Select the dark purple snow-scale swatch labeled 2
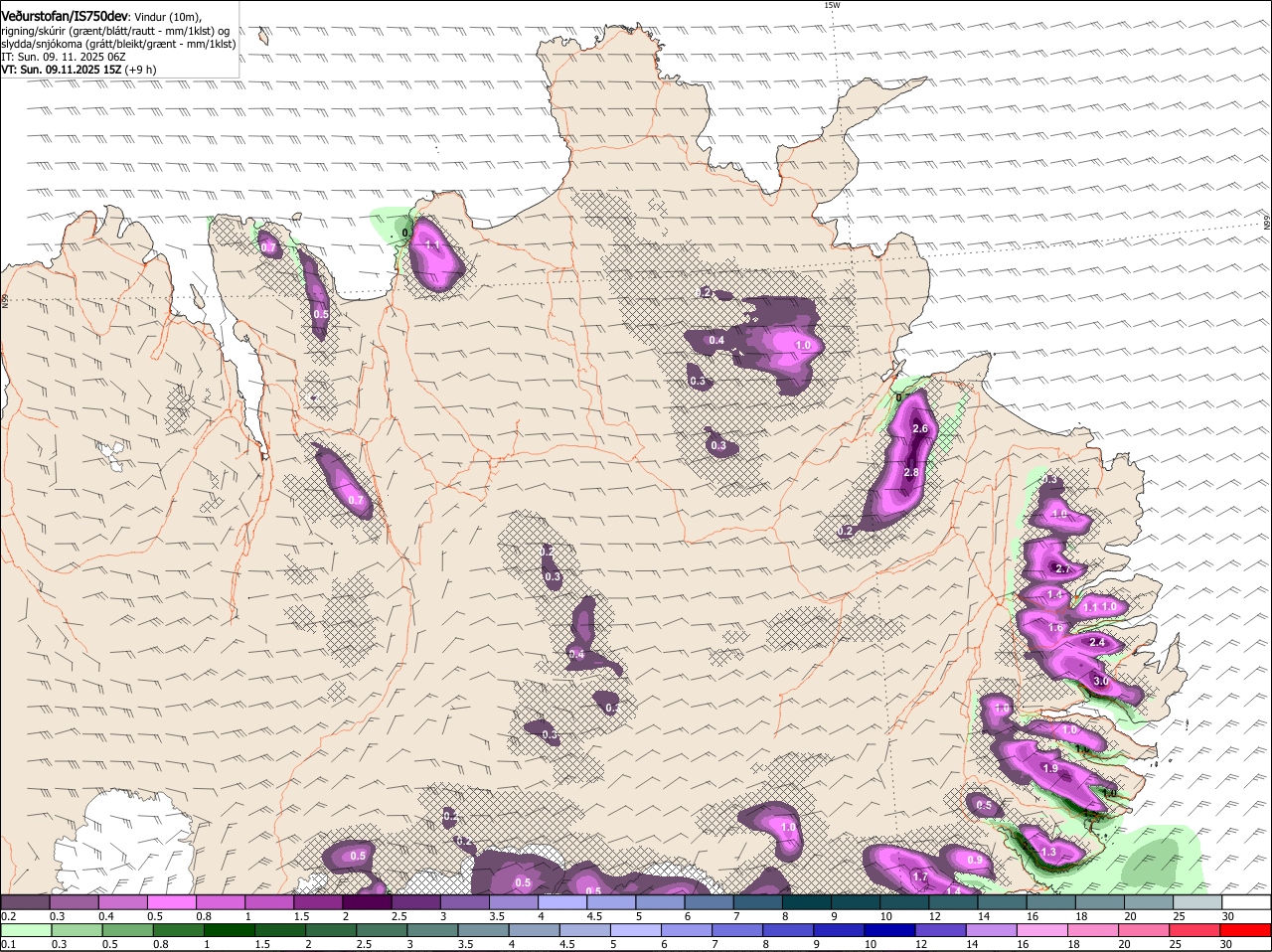This screenshot has height=952, width=1272. [x=367, y=902]
